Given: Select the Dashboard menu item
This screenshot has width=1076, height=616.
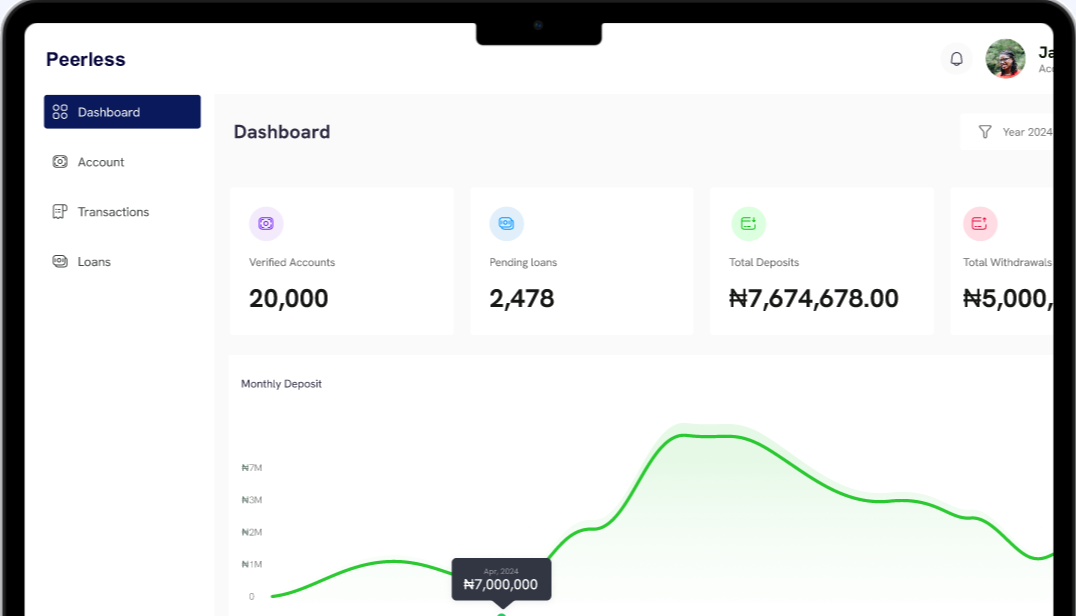Looking at the screenshot, I should click(x=122, y=112).
